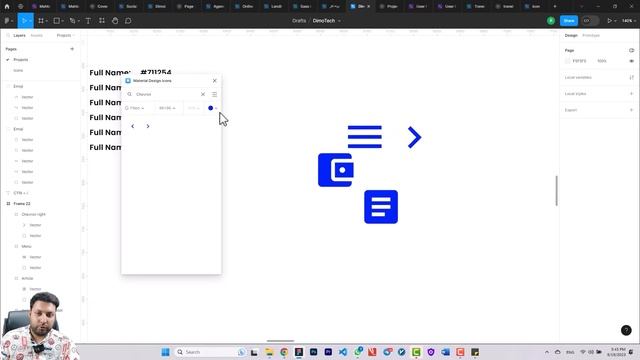The image size is (640, 360).
Task: Click the green user avatar
Action: [551, 20]
